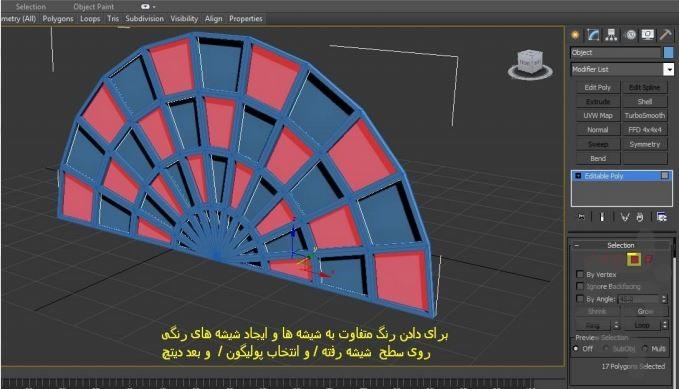Open the Geometry (All) ribbon panel

click(x=18, y=19)
